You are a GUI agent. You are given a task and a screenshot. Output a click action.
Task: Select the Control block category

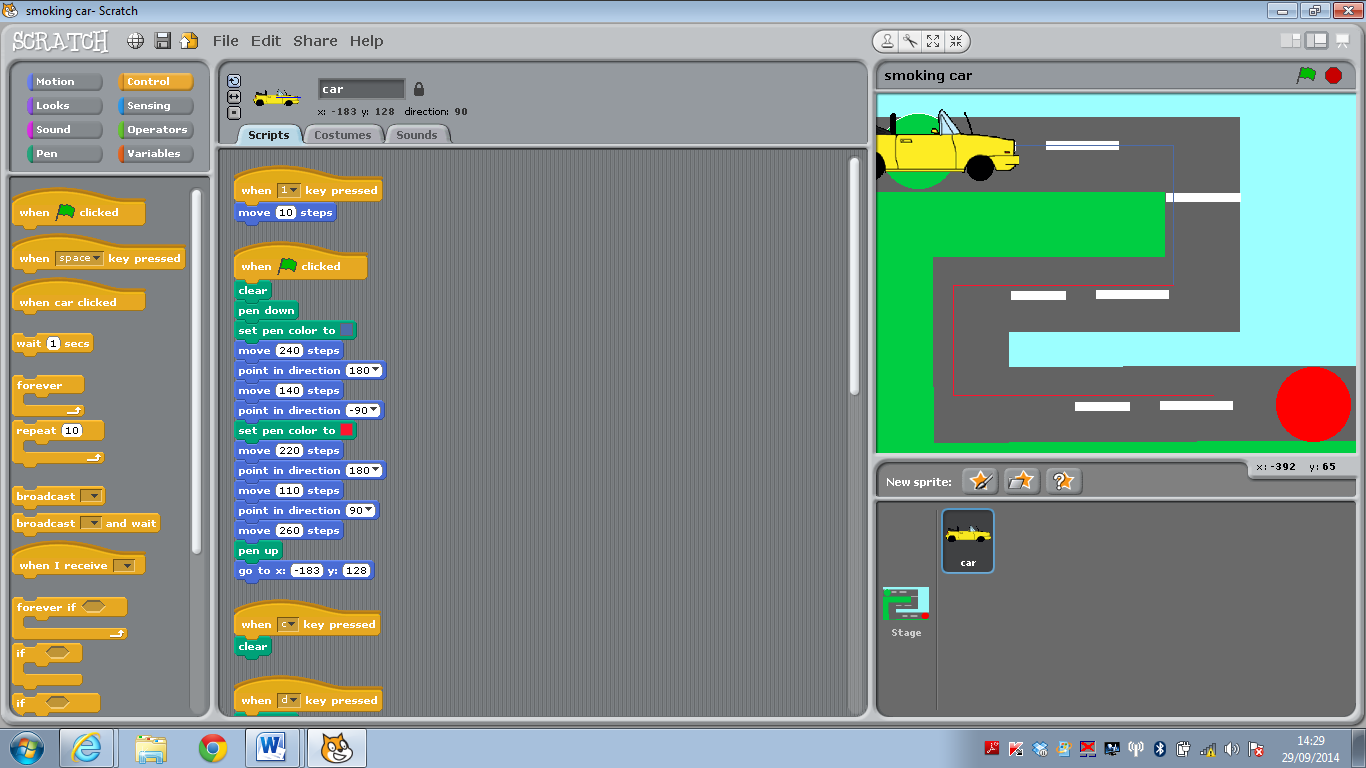156,82
